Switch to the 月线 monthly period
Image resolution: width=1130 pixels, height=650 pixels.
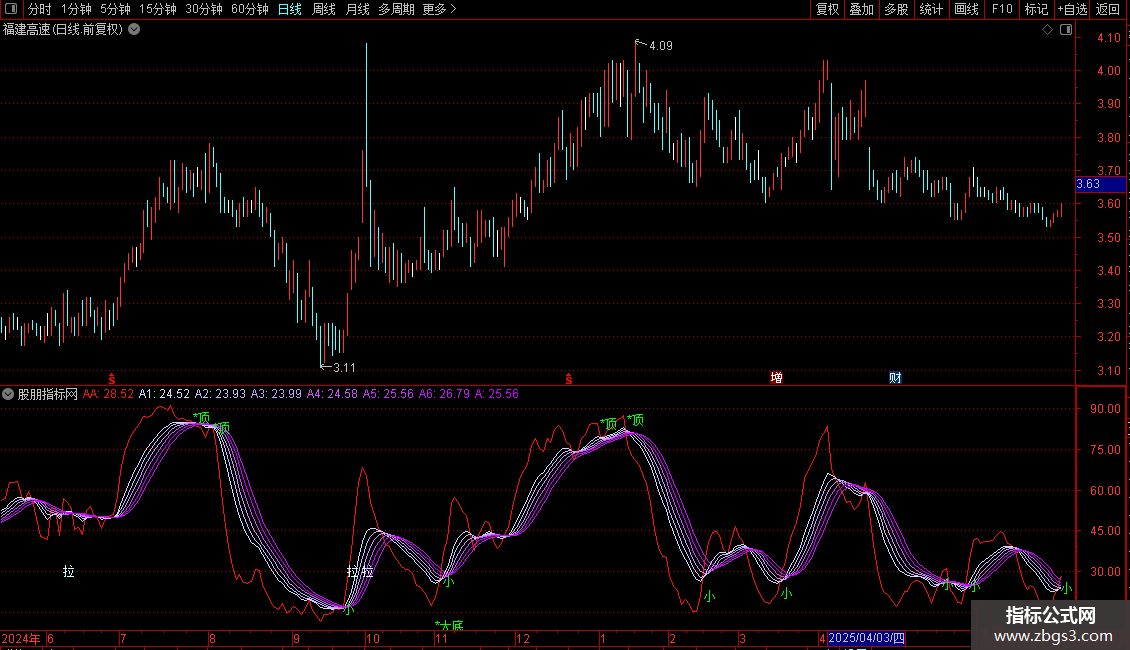(357, 9)
